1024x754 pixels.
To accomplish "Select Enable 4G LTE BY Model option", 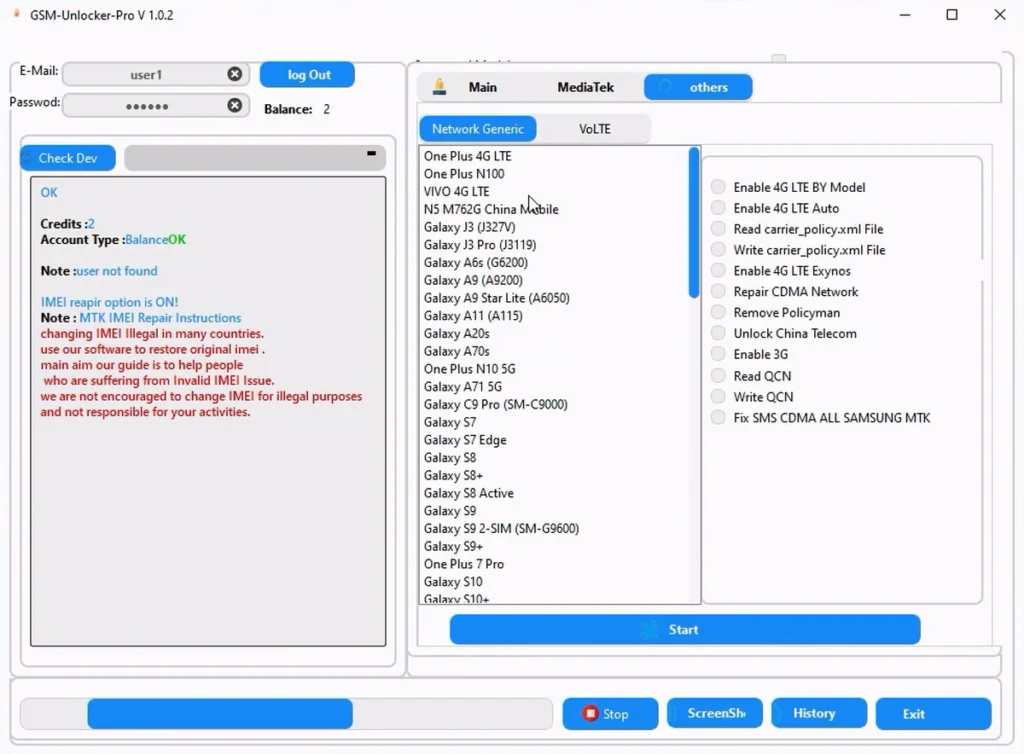I will pyautogui.click(x=718, y=187).
